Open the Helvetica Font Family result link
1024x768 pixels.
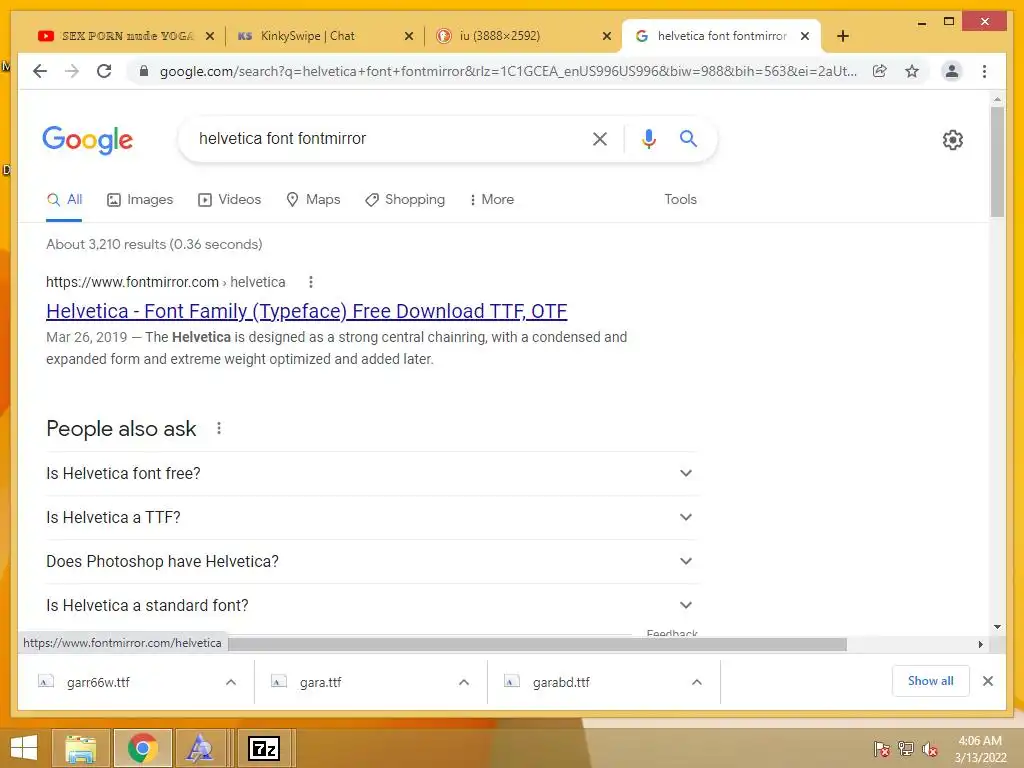[x=306, y=312]
